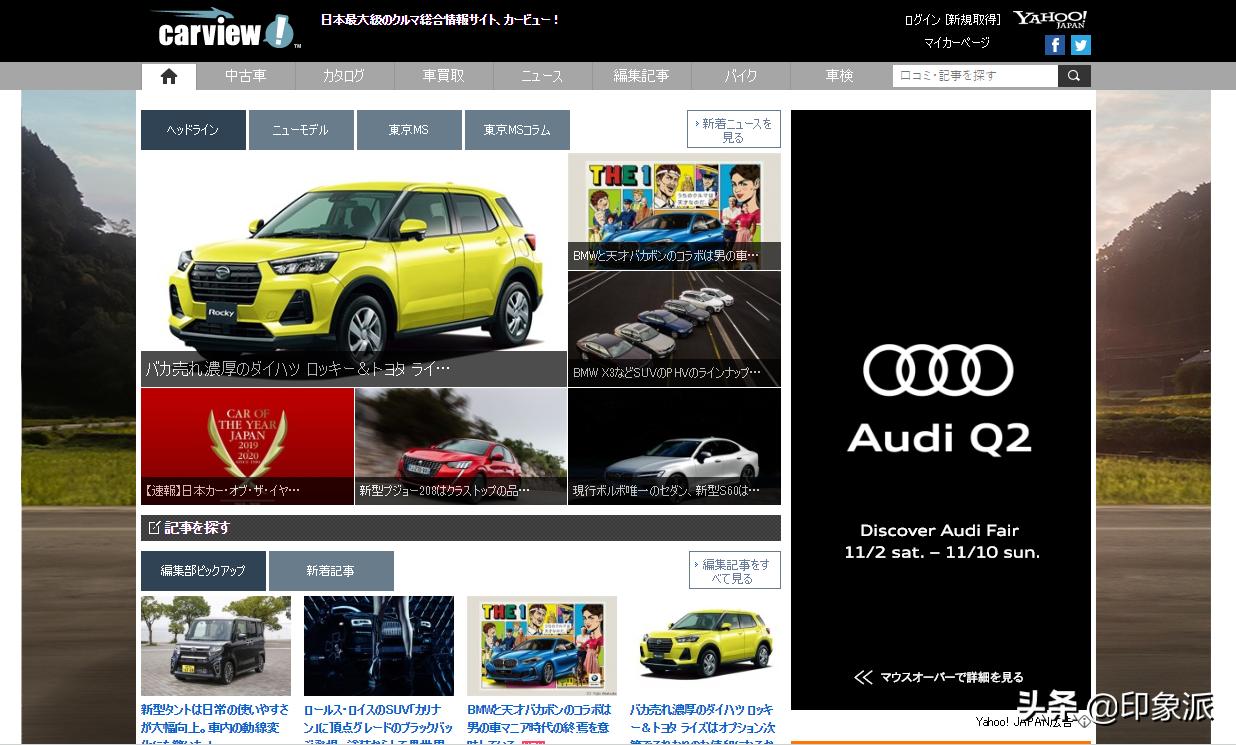Select the ヘッドライン tab
This screenshot has width=1236, height=745.
point(193,130)
